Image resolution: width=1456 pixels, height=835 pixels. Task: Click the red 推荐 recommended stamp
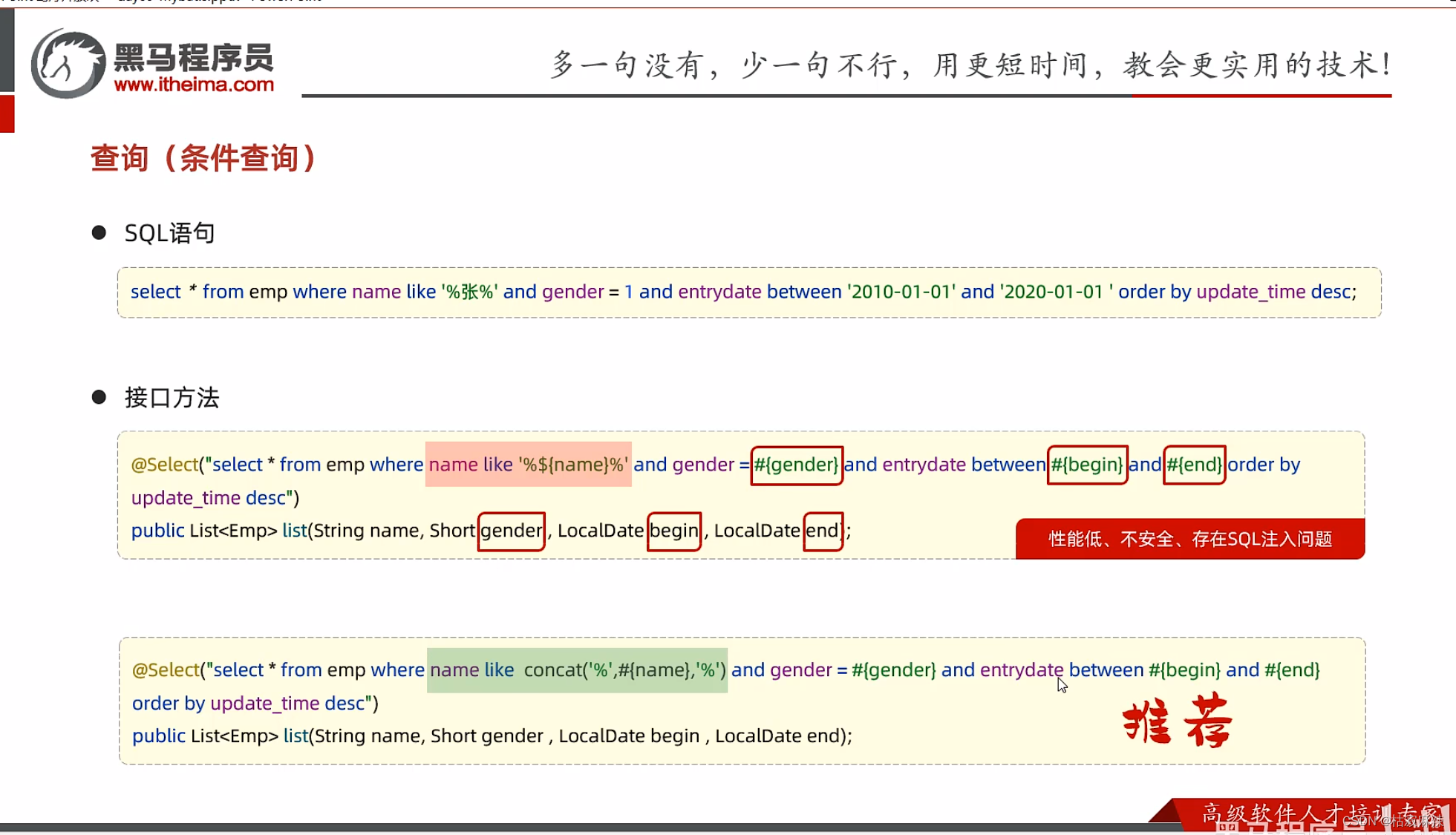(x=1177, y=721)
